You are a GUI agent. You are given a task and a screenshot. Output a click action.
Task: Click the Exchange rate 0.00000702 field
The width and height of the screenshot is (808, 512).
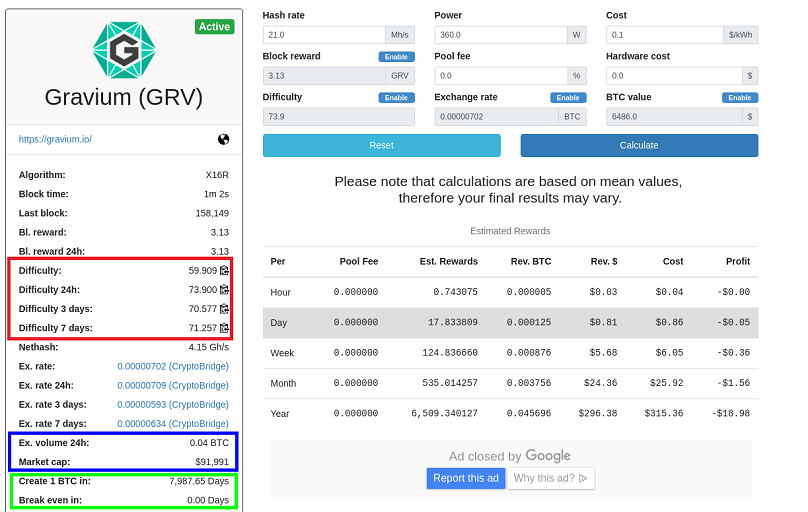(496, 116)
